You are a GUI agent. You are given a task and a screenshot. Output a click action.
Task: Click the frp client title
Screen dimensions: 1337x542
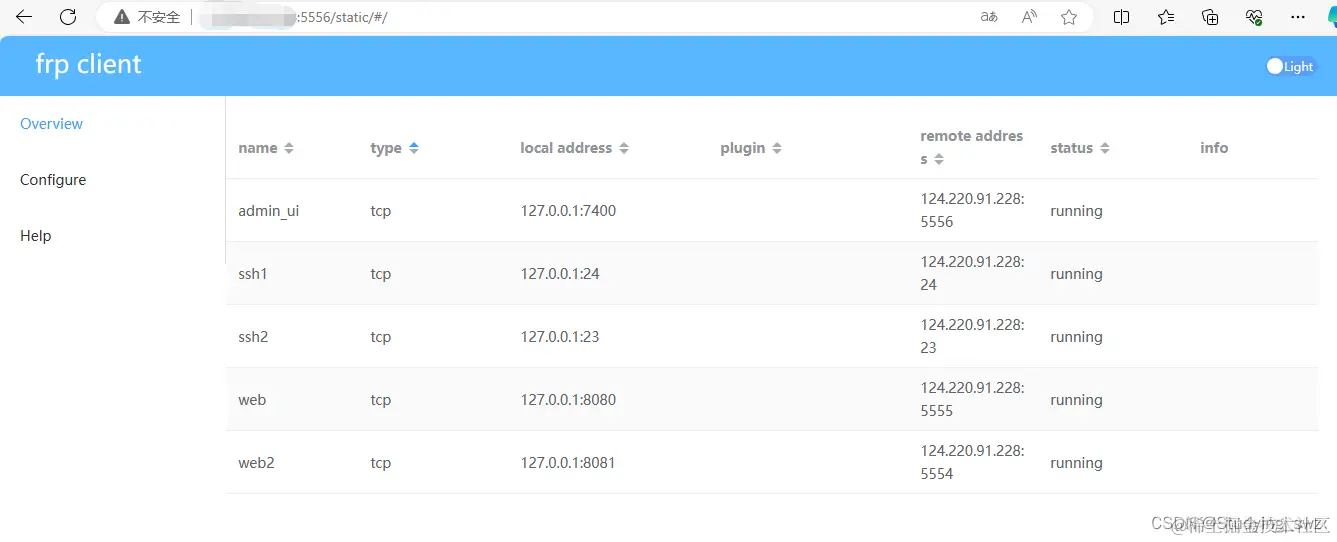88,64
